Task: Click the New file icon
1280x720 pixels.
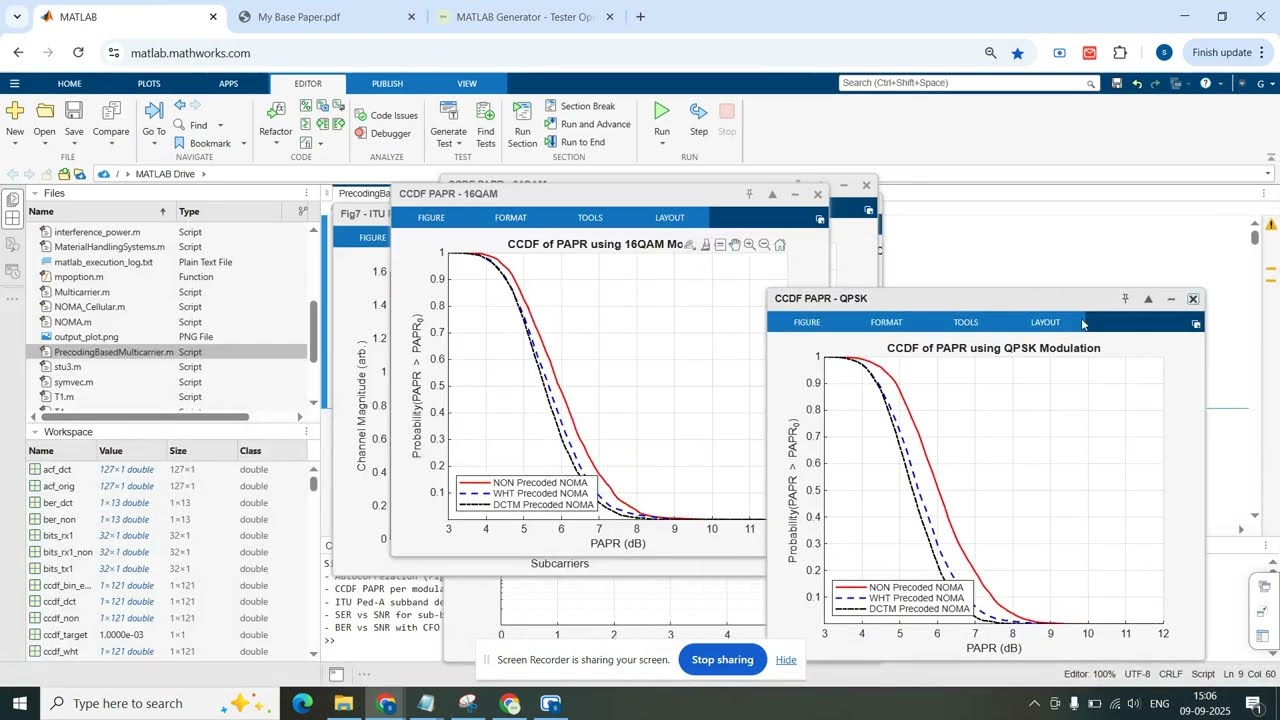Action: (x=15, y=110)
